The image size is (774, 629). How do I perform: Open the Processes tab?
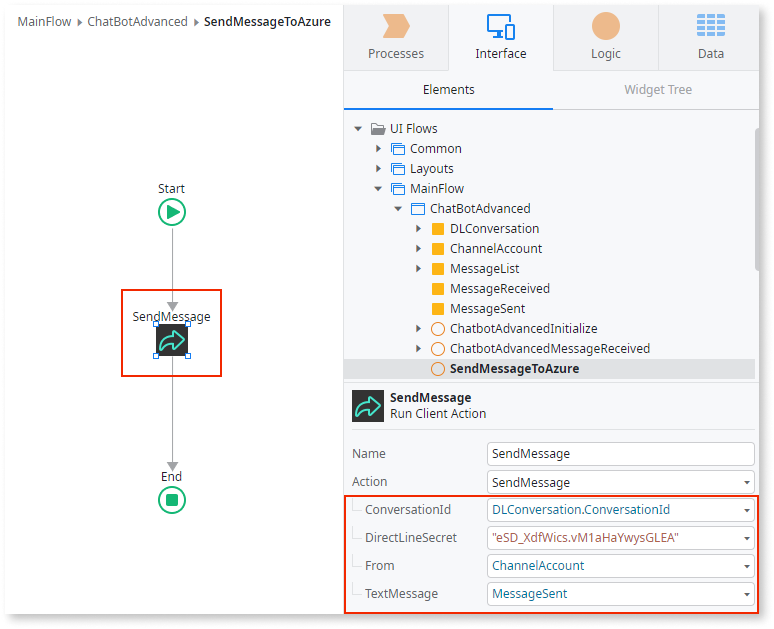pos(396,38)
